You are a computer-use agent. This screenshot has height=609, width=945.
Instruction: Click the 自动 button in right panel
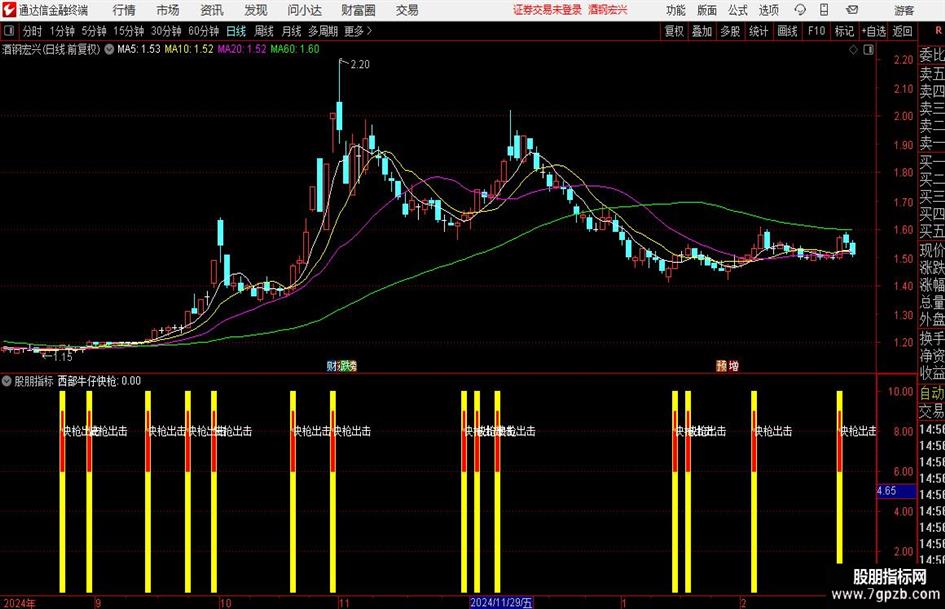coord(932,393)
